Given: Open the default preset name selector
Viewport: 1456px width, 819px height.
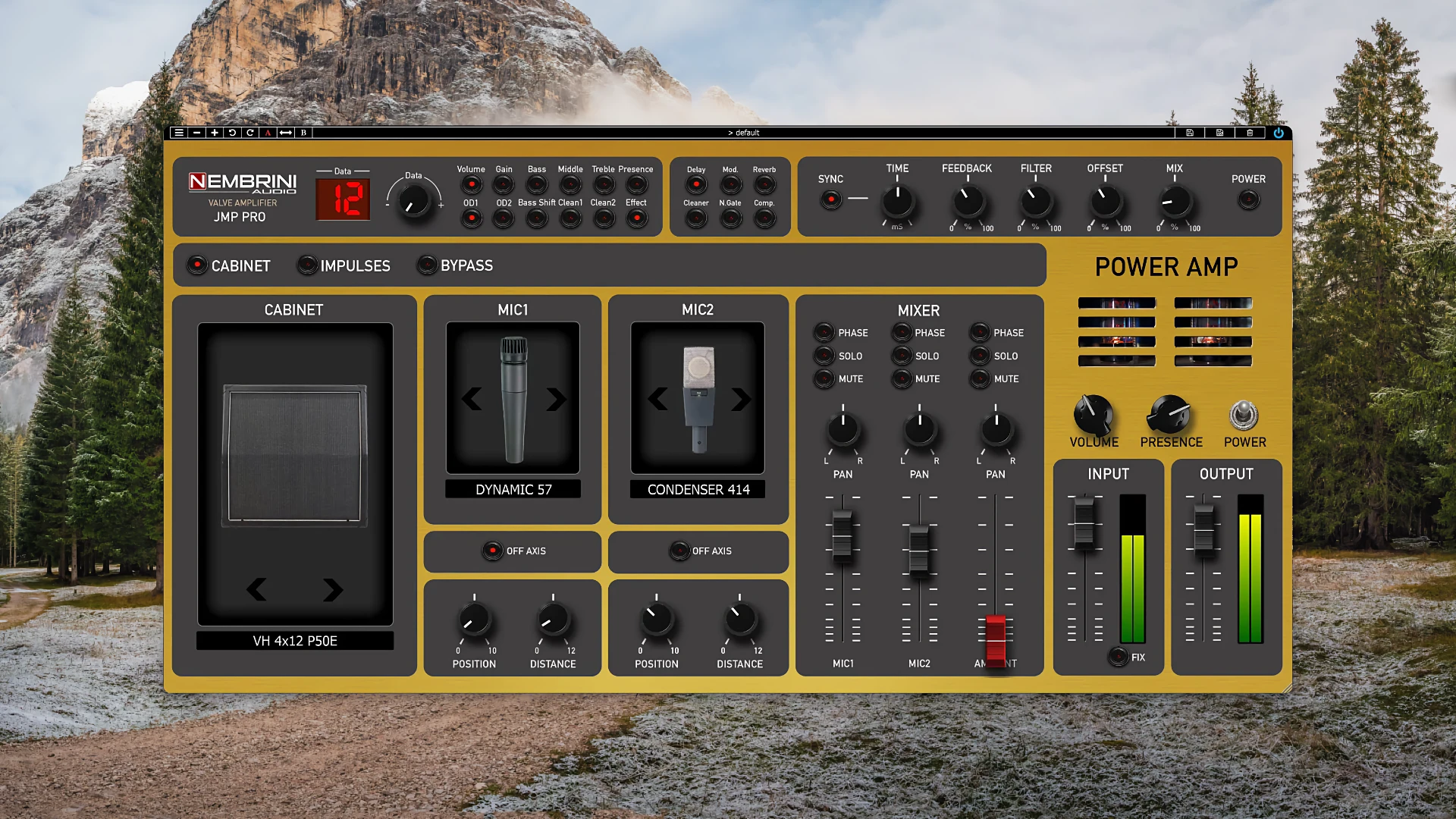Looking at the screenshot, I should tap(743, 133).
